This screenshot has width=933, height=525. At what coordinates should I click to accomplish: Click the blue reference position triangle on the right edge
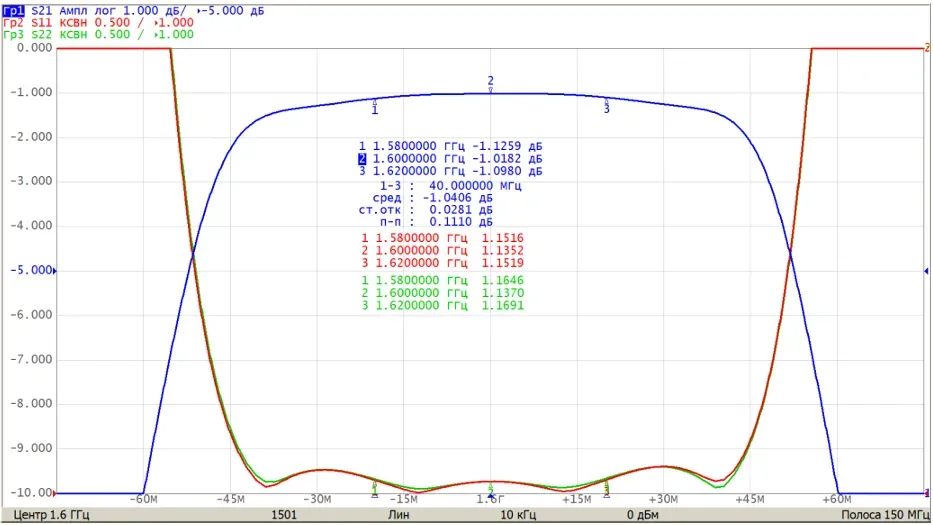pos(926,271)
